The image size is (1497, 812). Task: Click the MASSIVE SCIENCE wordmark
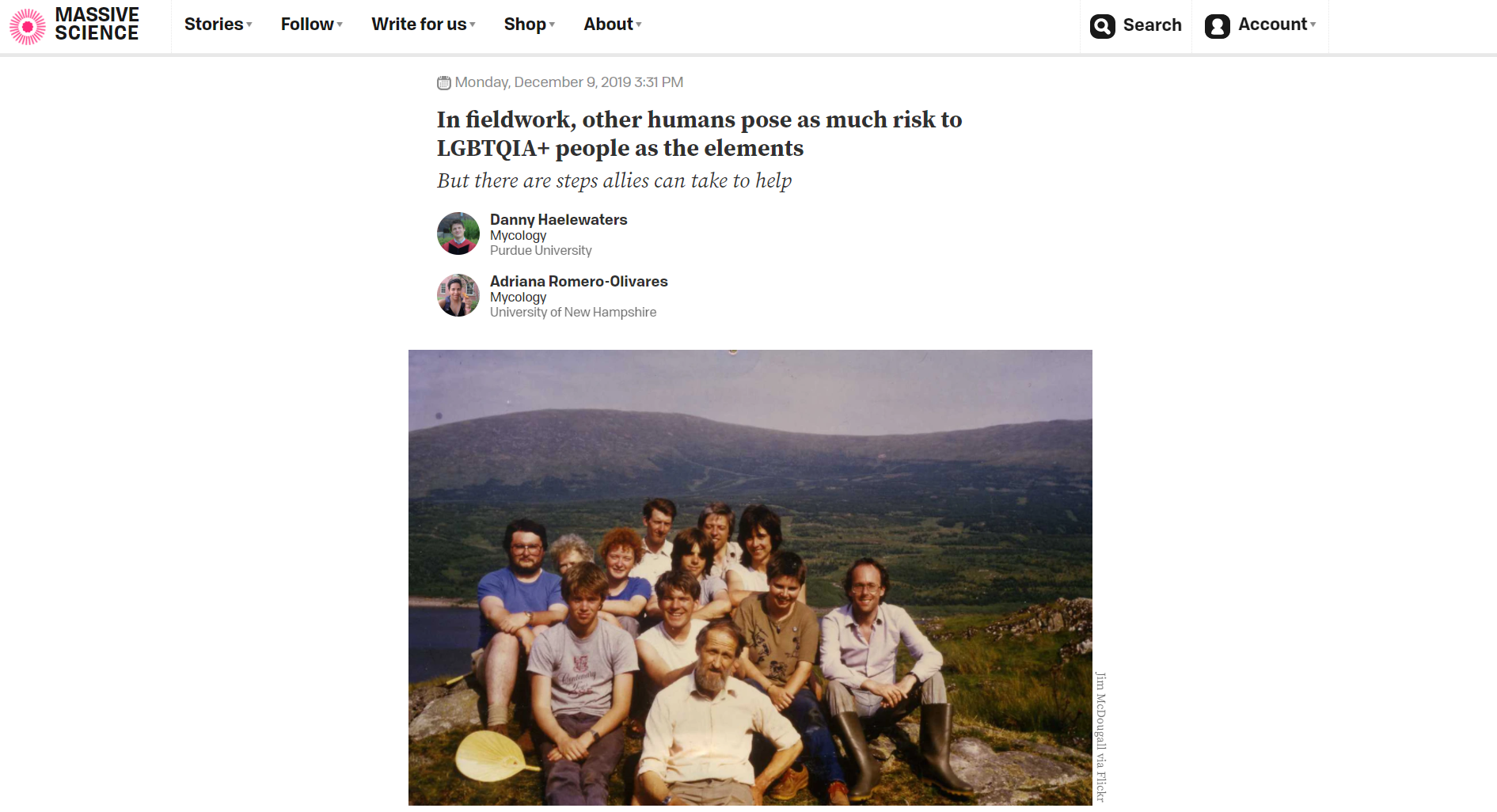[97, 25]
